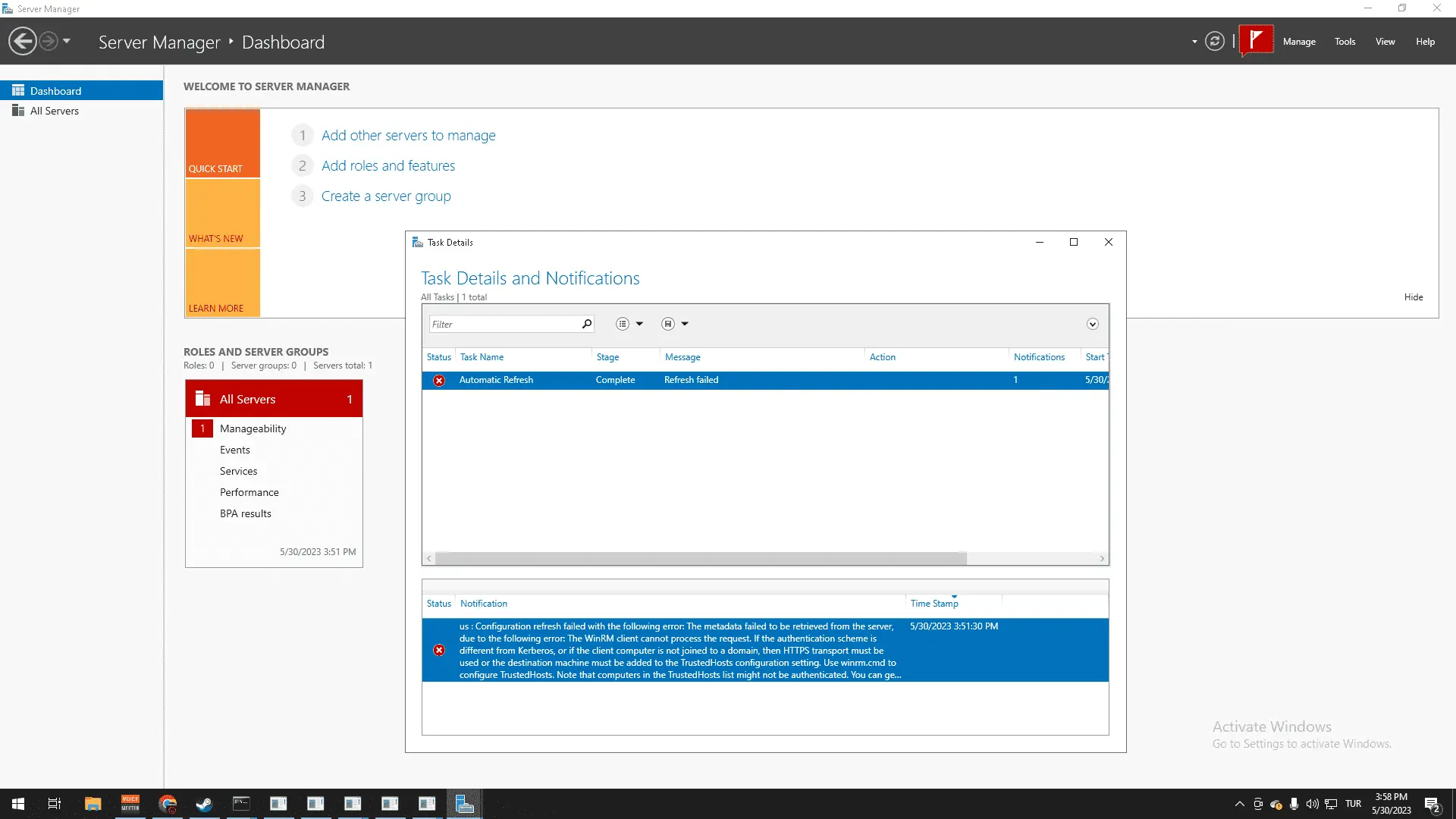The height and width of the screenshot is (819, 1456).
Task: Open Services in the All Servers tile
Action: pos(238,471)
